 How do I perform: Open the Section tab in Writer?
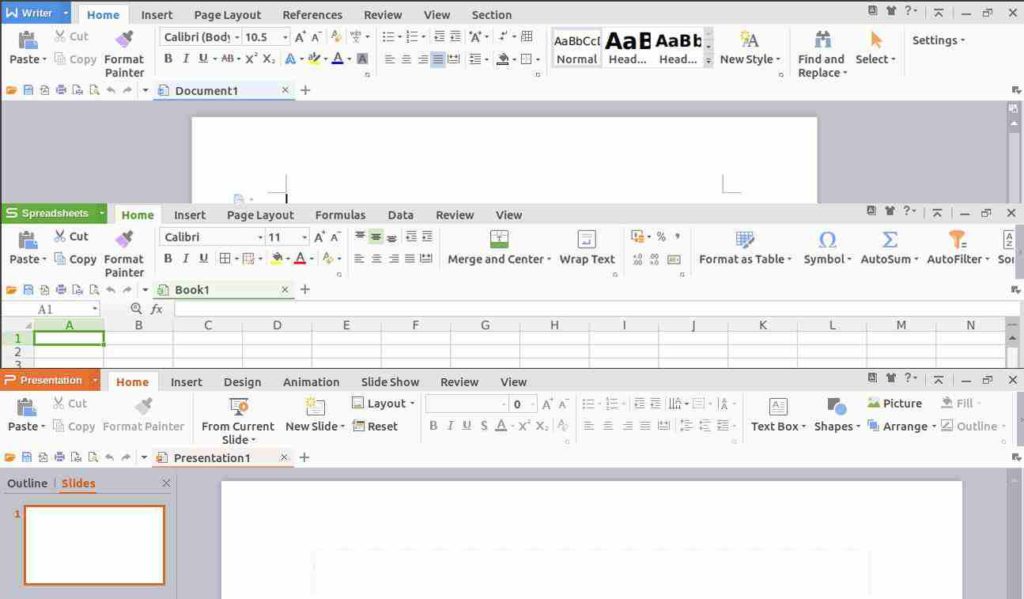(x=492, y=14)
